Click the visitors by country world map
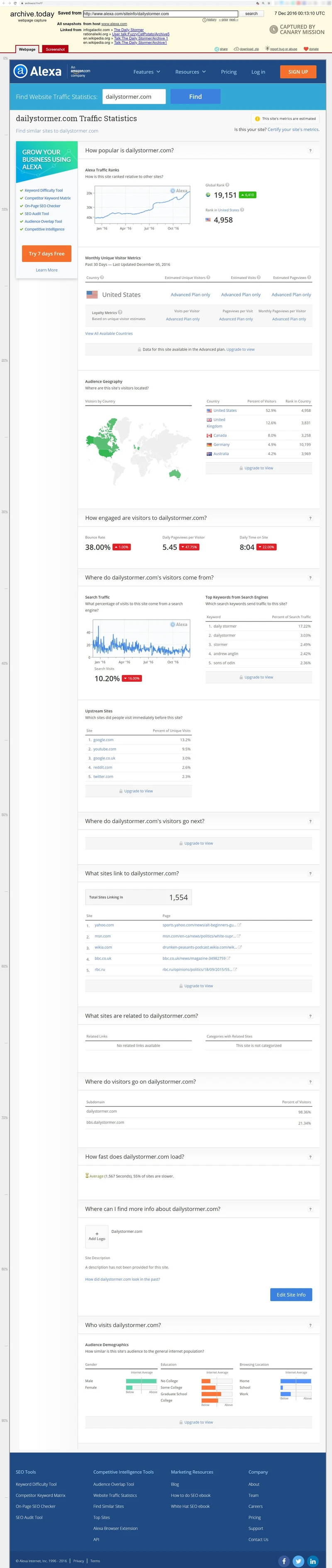332x1568 pixels. coord(137,450)
